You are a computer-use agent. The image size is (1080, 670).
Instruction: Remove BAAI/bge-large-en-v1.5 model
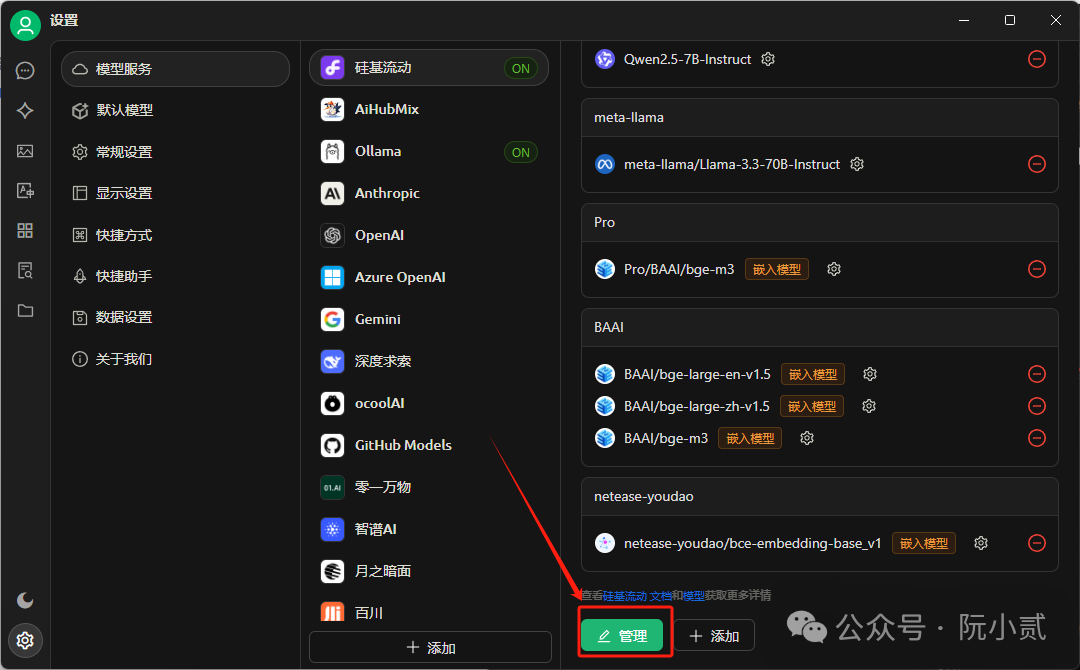1037,374
